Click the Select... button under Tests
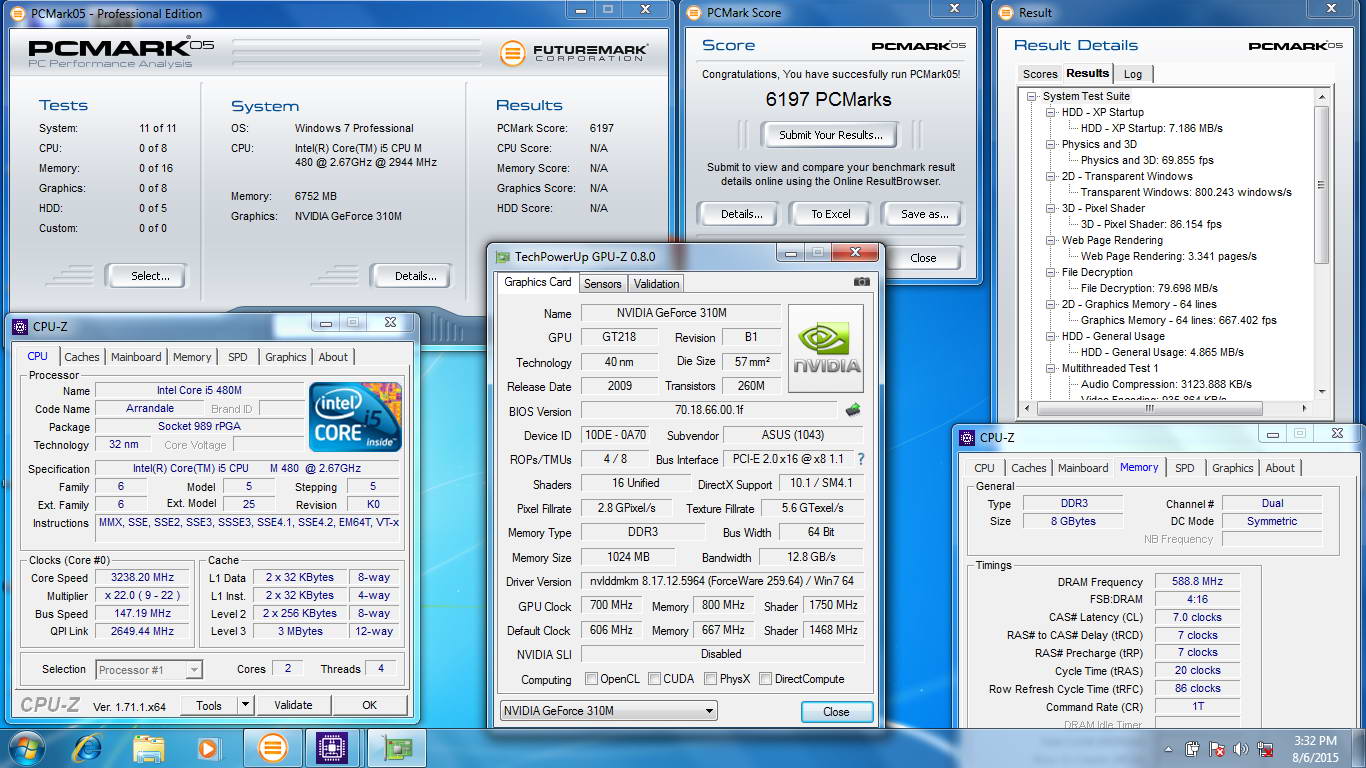 pyautogui.click(x=151, y=276)
